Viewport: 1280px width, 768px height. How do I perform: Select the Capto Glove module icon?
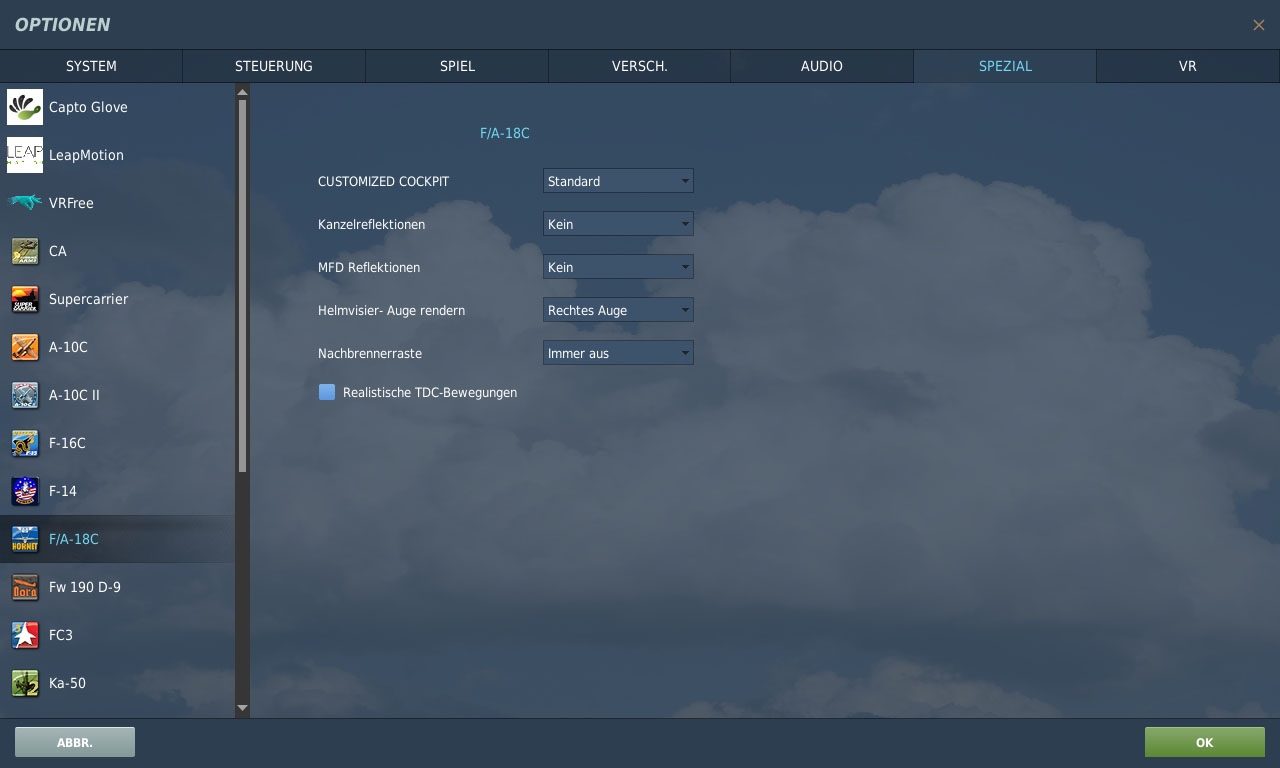point(25,107)
